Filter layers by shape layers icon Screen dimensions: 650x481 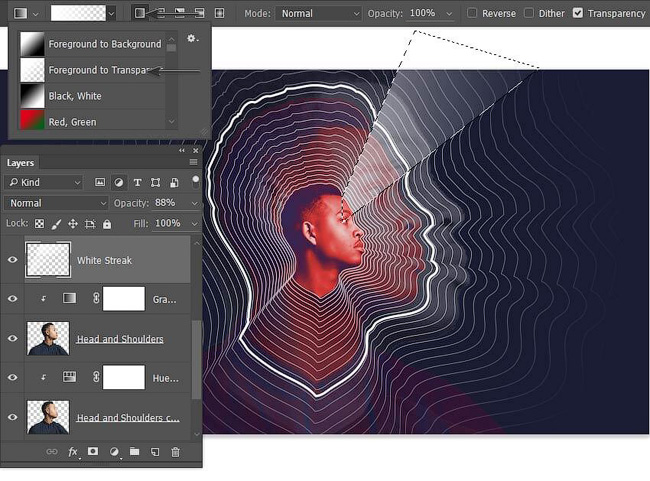point(155,182)
